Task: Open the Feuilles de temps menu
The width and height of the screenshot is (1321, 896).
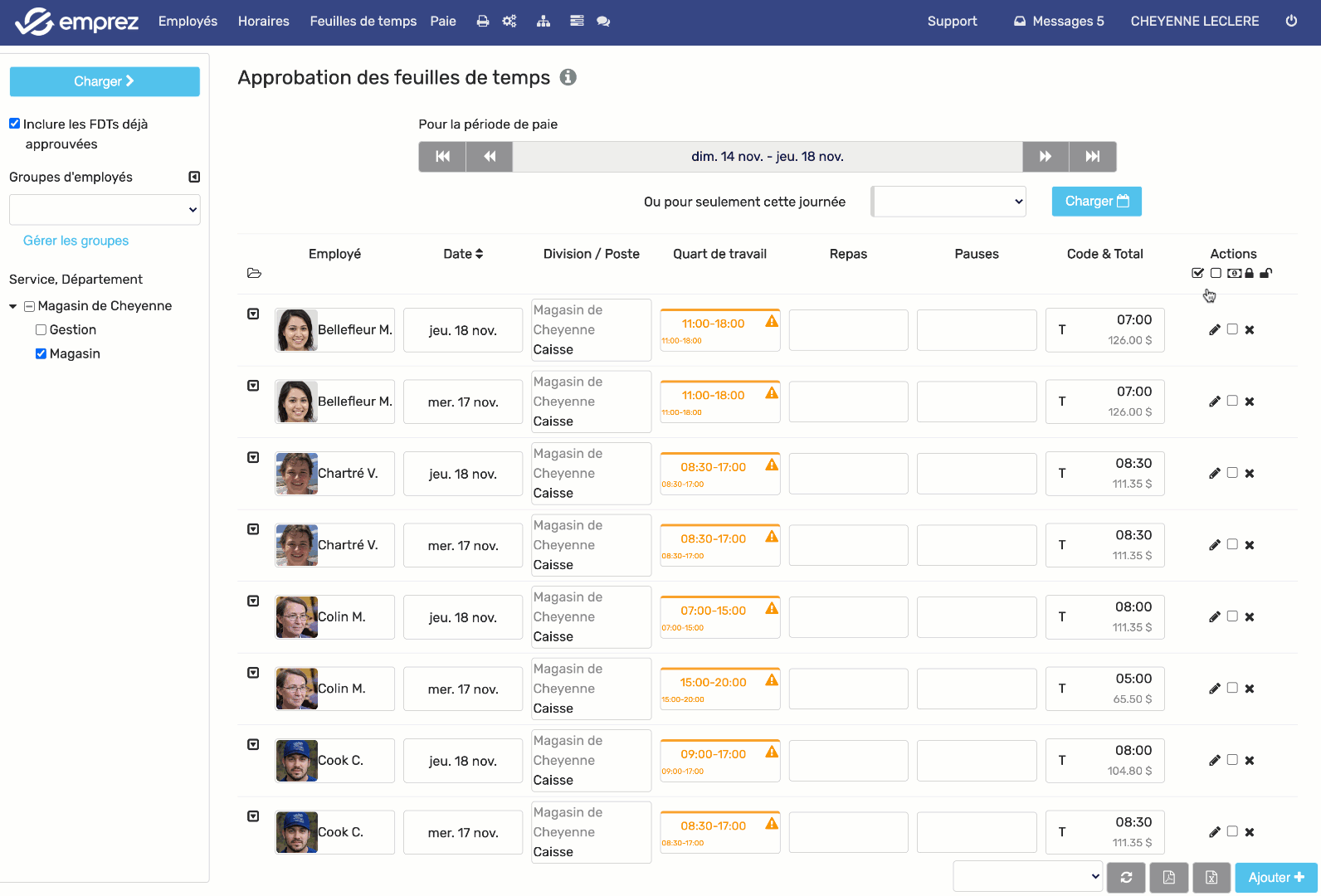Action: point(363,22)
